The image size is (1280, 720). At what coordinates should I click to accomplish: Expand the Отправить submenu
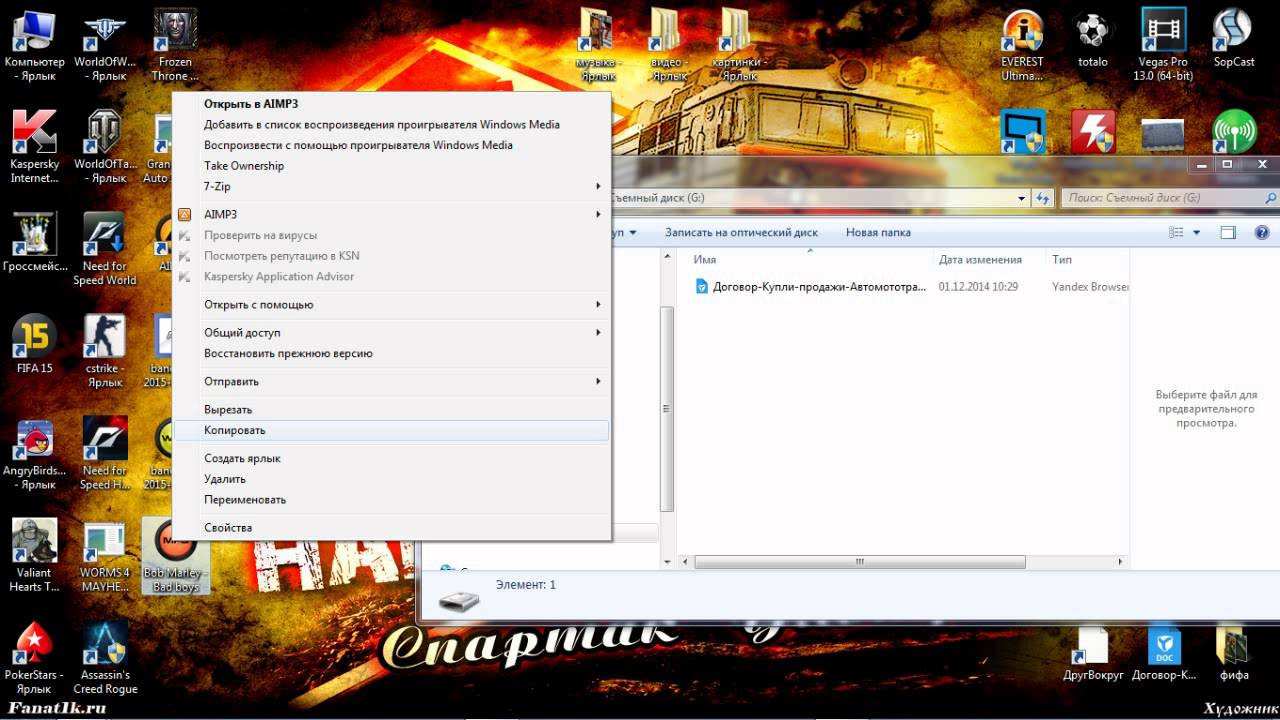(391, 381)
